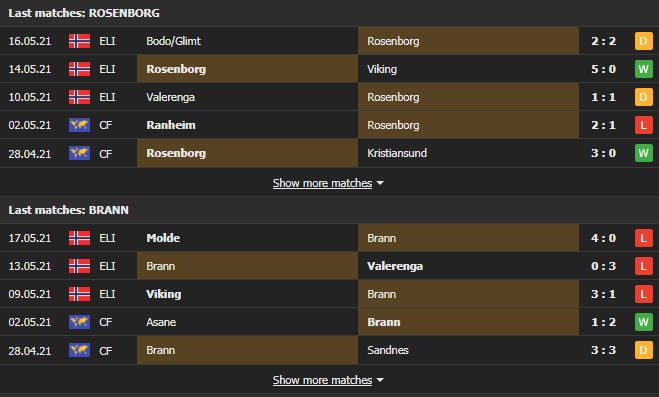Click Norway flag icon for Bodo/Glimt match
Viewport: 659px width, 397px height.
pyautogui.click(x=79, y=41)
